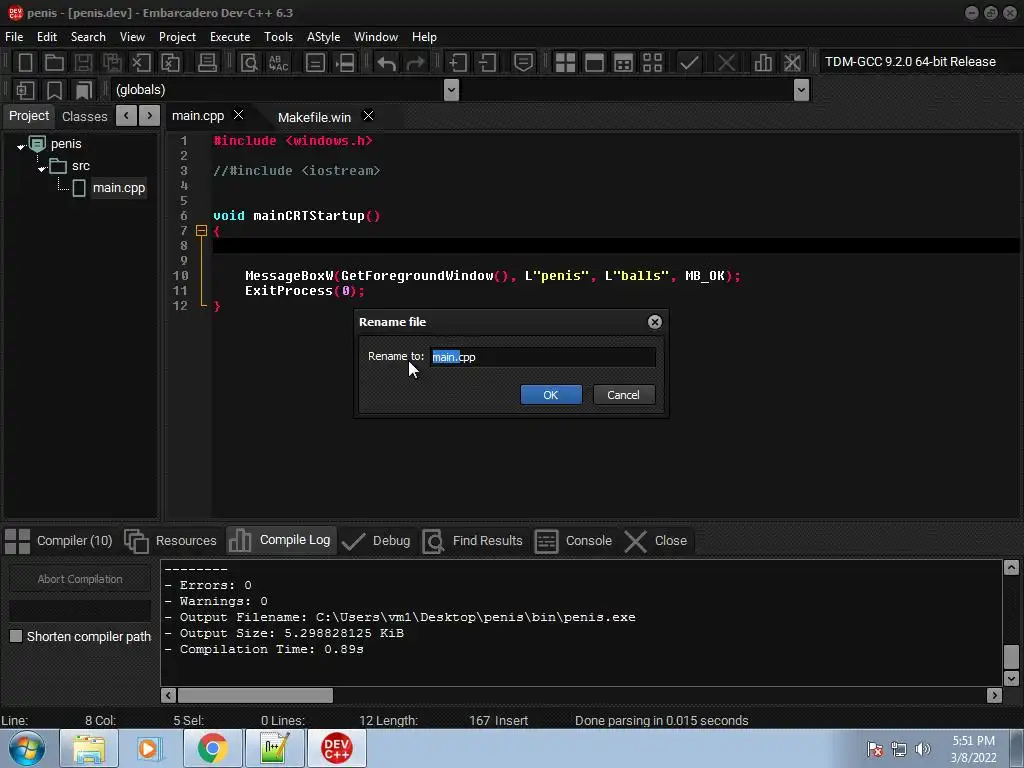
Task: Open the Search menu
Action: (x=88, y=37)
